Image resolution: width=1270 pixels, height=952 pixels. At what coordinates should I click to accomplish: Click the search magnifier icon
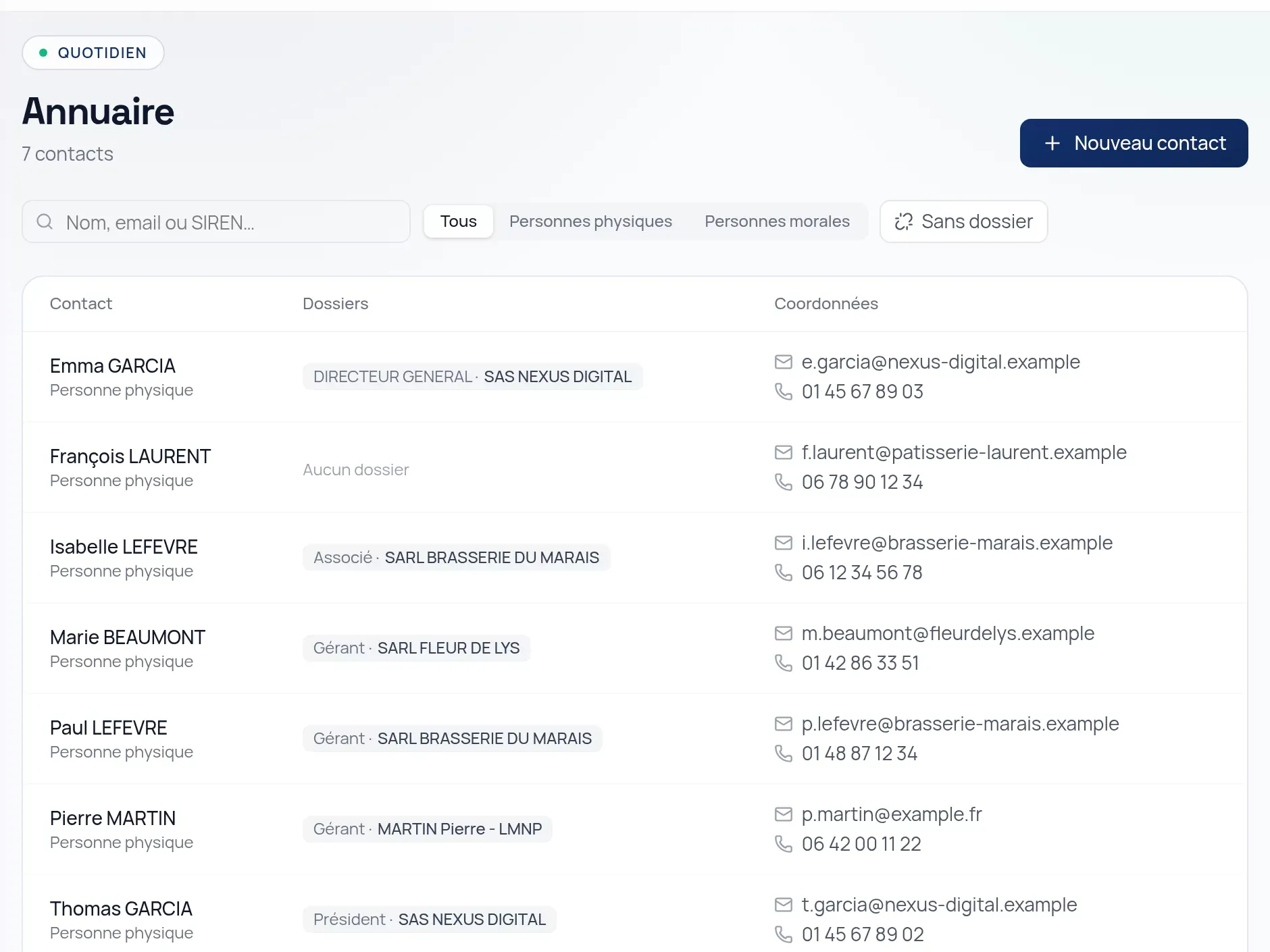tap(45, 221)
